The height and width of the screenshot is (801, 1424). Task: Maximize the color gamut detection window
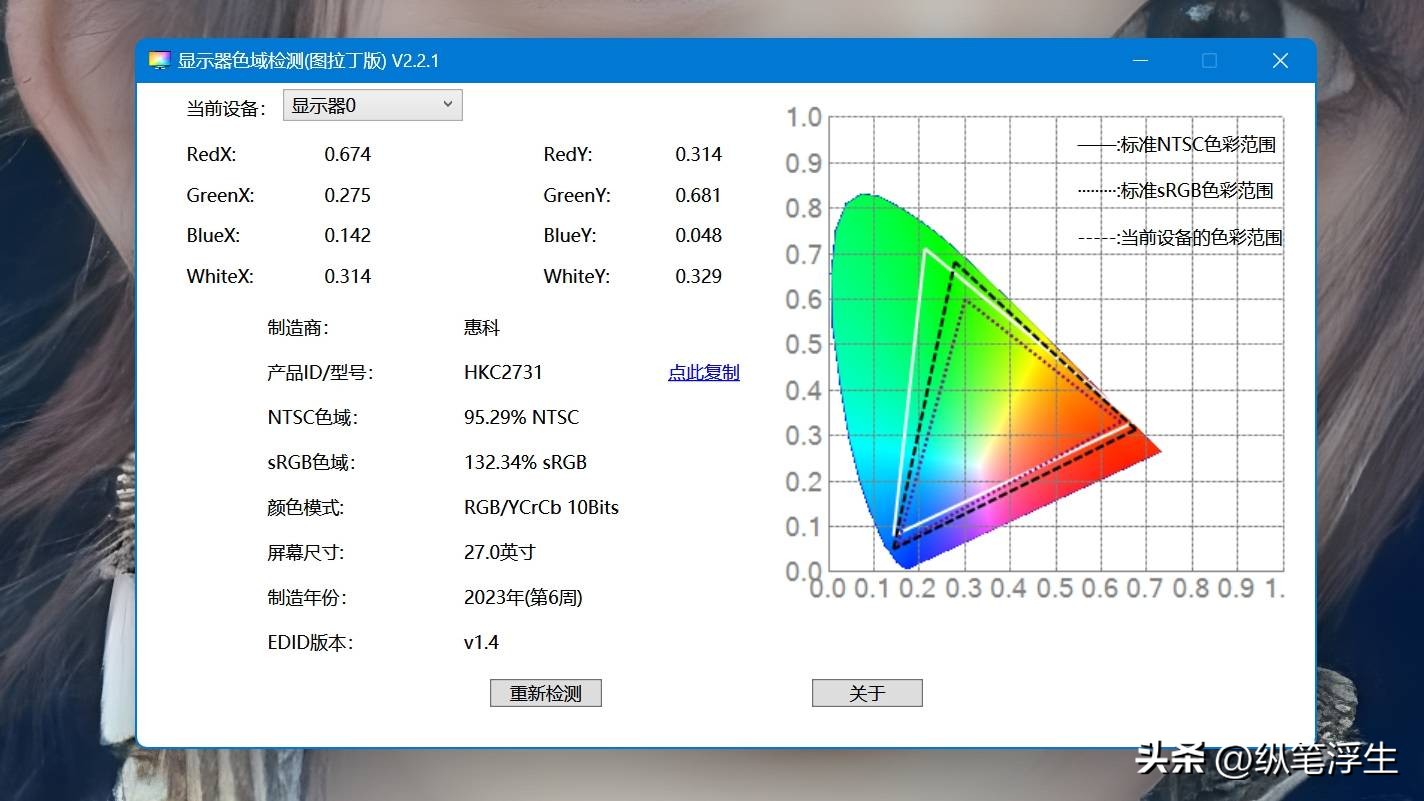[1210, 60]
